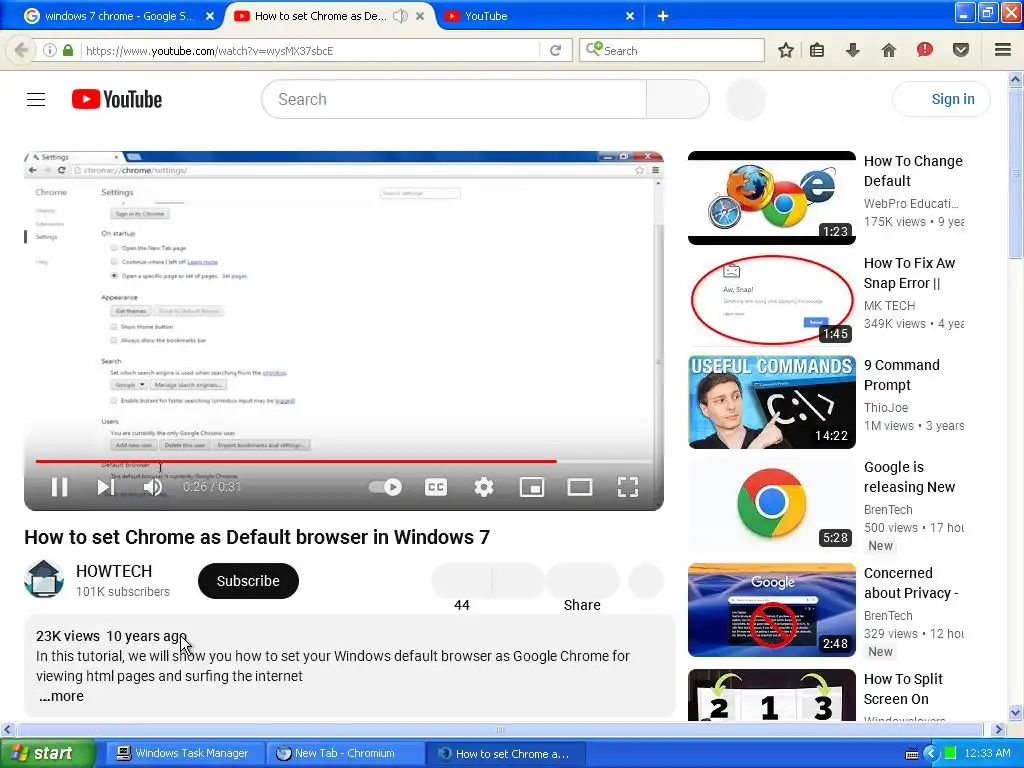Open a new tab with plus button
The width and height of the screenshot is (1024, 768).
pos(663,16)
